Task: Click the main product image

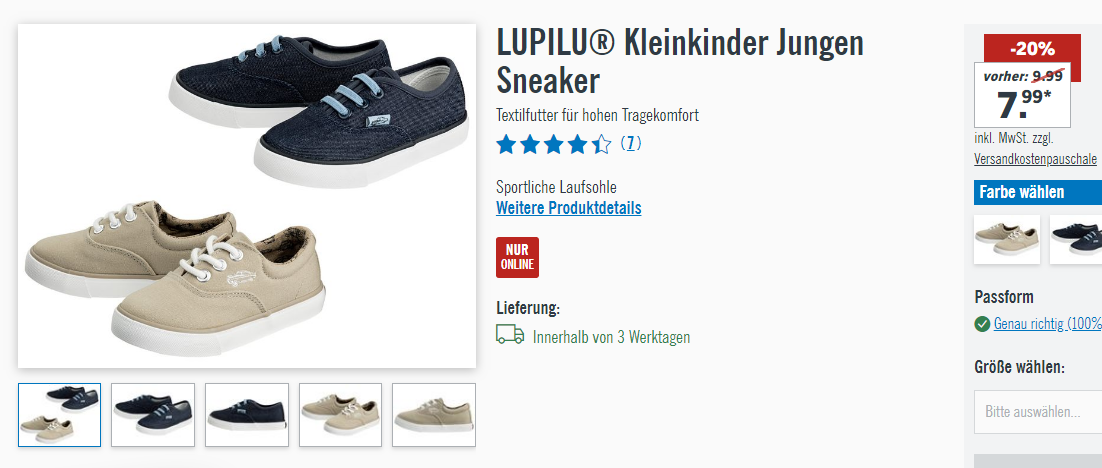Action: (247, 196)
